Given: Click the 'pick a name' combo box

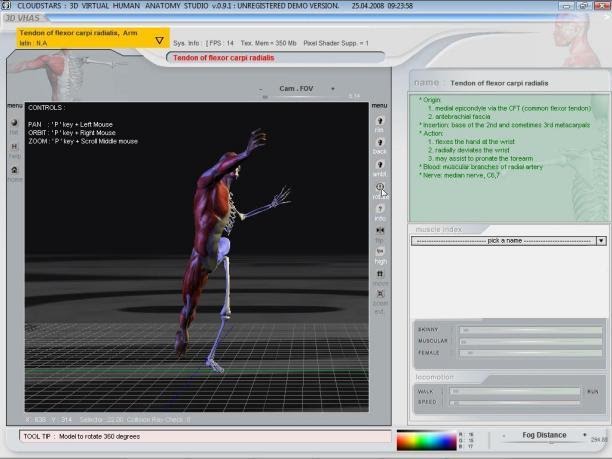Looking at the screenshot, I should point(509,241).
